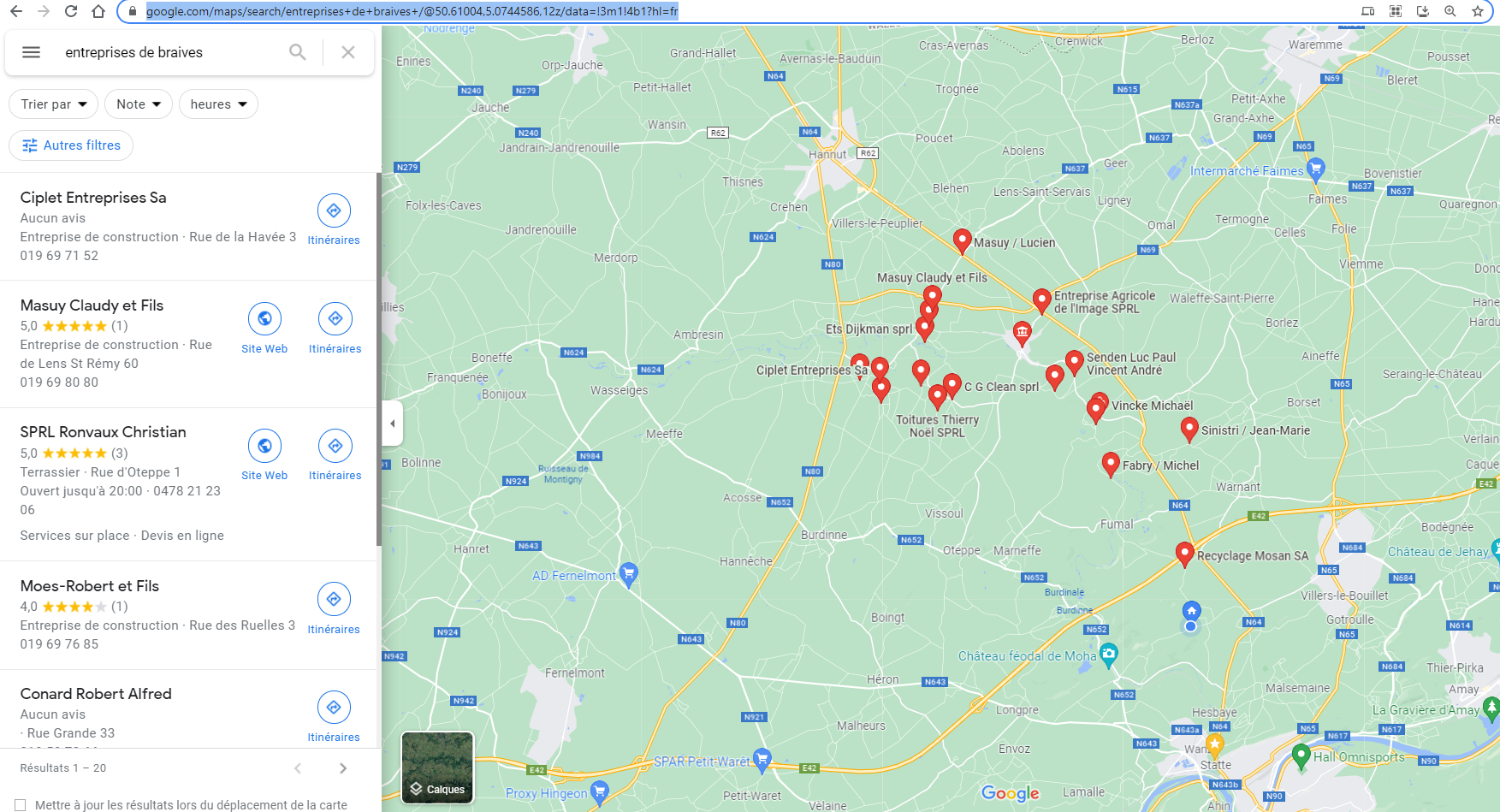
Task: Go to previous results page arrow
Action: [x=298, y=768]
